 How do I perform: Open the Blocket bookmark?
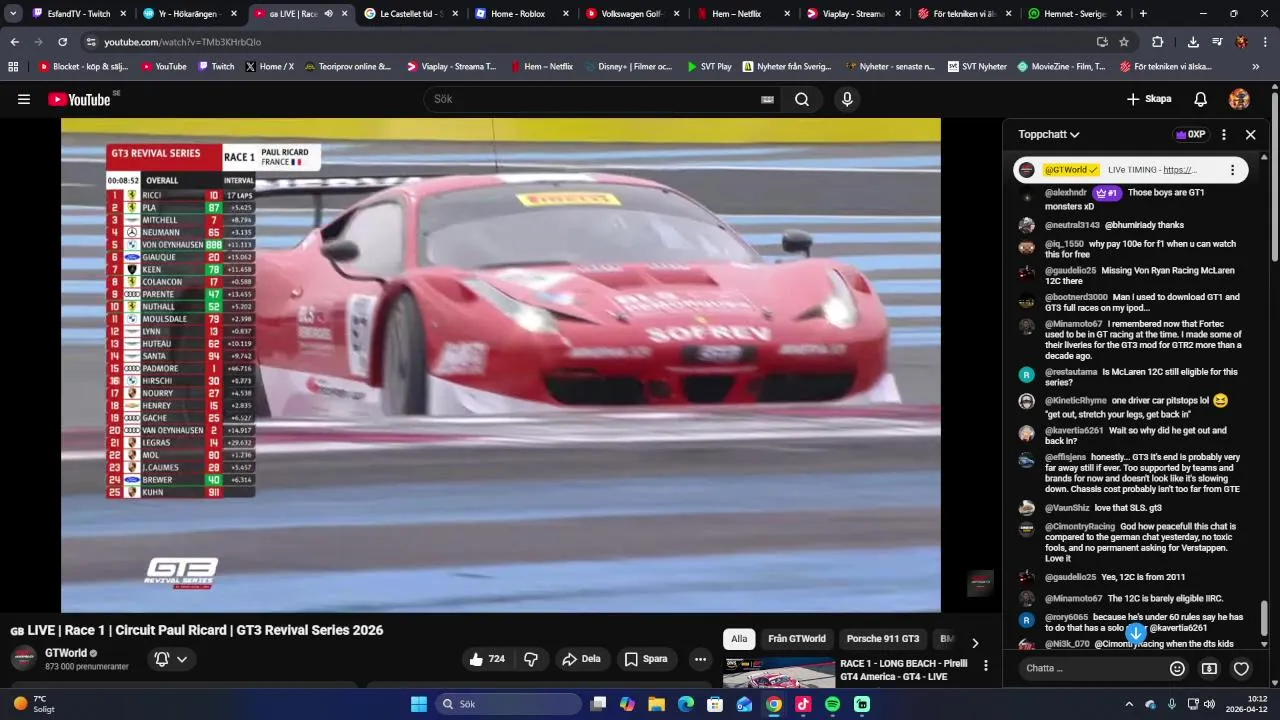(x=83, y=67)
